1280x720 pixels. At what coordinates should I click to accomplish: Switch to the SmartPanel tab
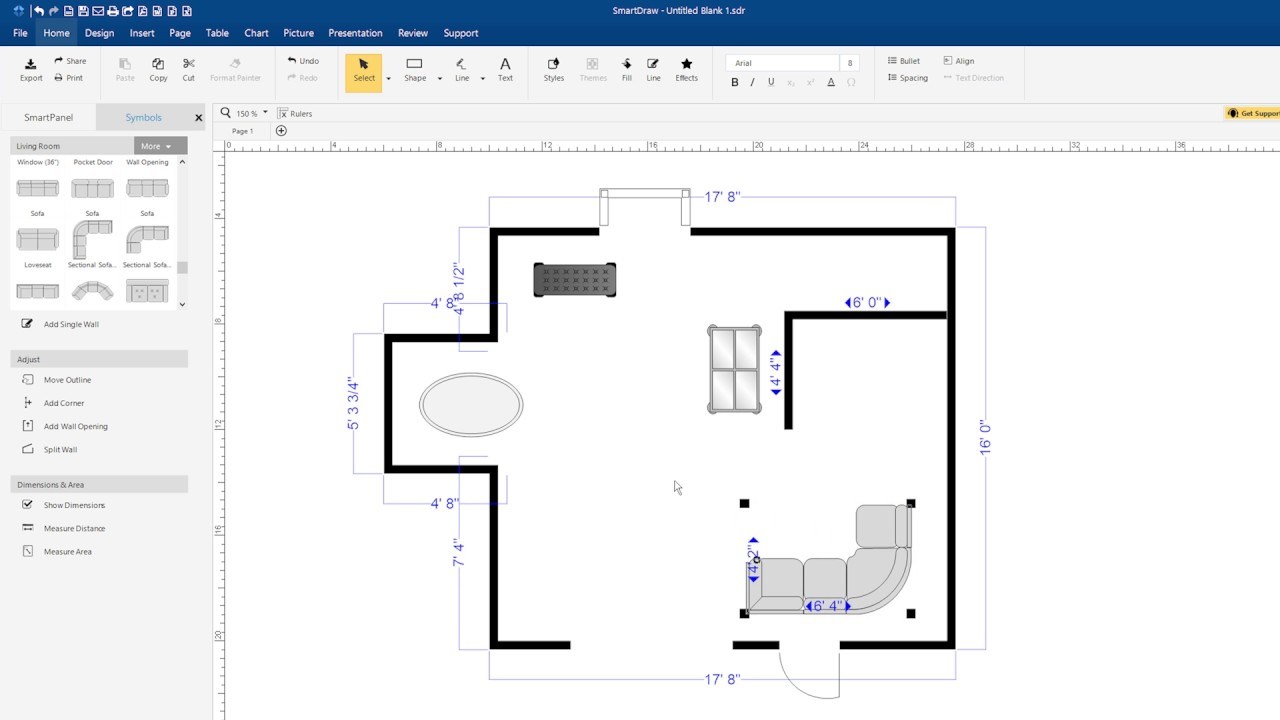pos(47,117)
